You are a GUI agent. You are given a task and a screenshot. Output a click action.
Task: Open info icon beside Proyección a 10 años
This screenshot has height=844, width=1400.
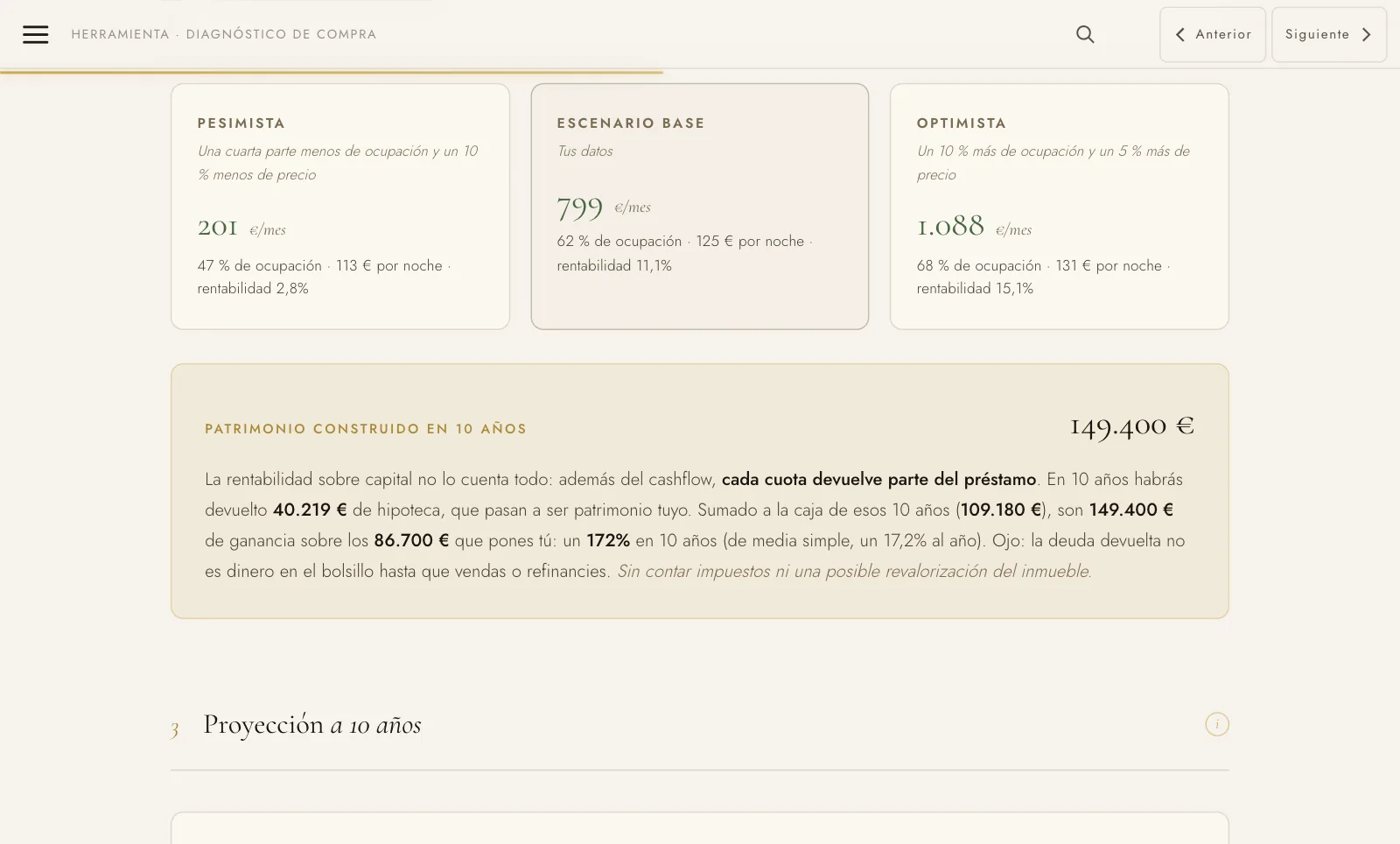(x=1217, y=724)
